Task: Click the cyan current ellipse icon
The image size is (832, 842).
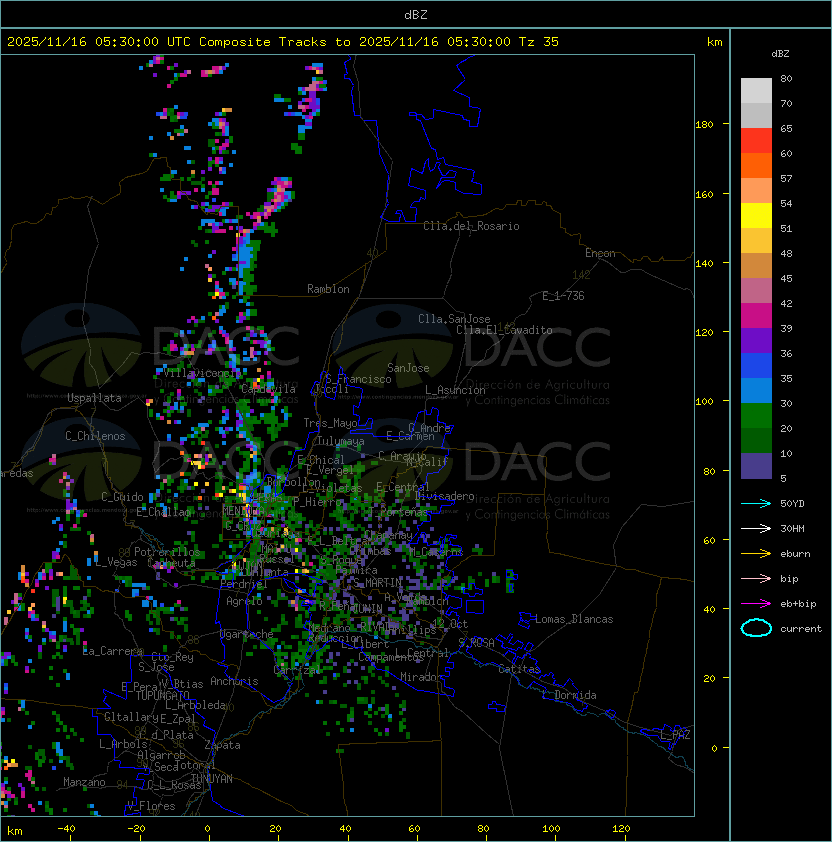Action: point(756,628)
